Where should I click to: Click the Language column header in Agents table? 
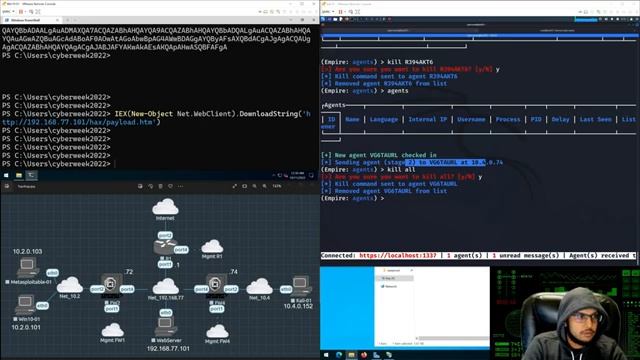pyautogui.click(x=383, y=119)
